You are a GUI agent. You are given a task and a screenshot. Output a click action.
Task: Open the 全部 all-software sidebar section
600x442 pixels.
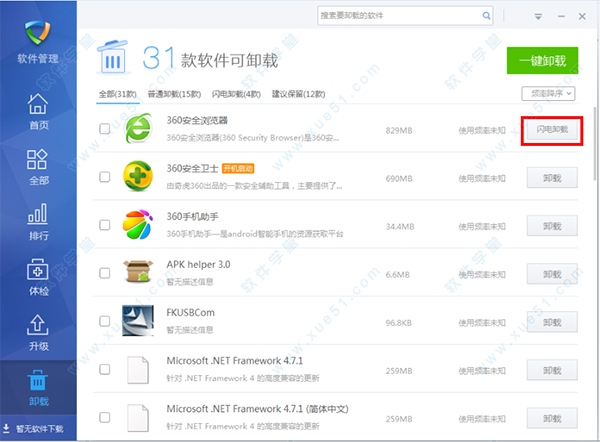coord(38,167)
